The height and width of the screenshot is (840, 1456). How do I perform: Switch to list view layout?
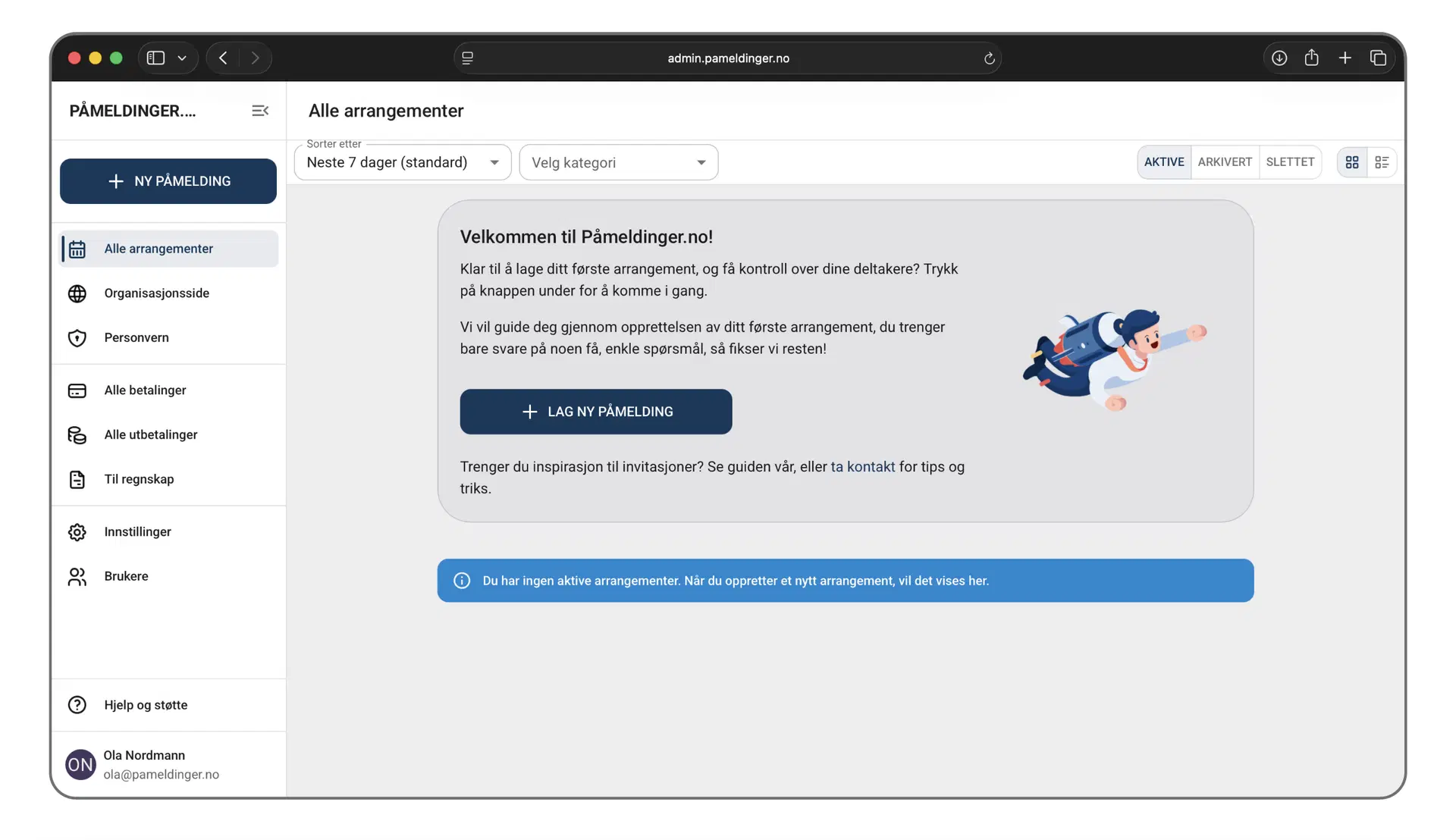1382,162
